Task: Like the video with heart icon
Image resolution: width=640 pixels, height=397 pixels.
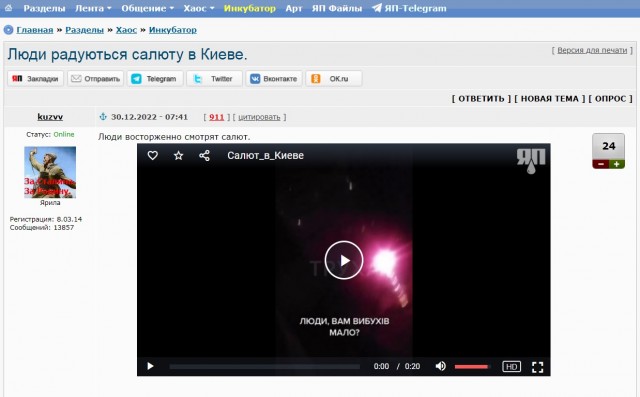Action: pyautogui.click(x=153, y=155)
